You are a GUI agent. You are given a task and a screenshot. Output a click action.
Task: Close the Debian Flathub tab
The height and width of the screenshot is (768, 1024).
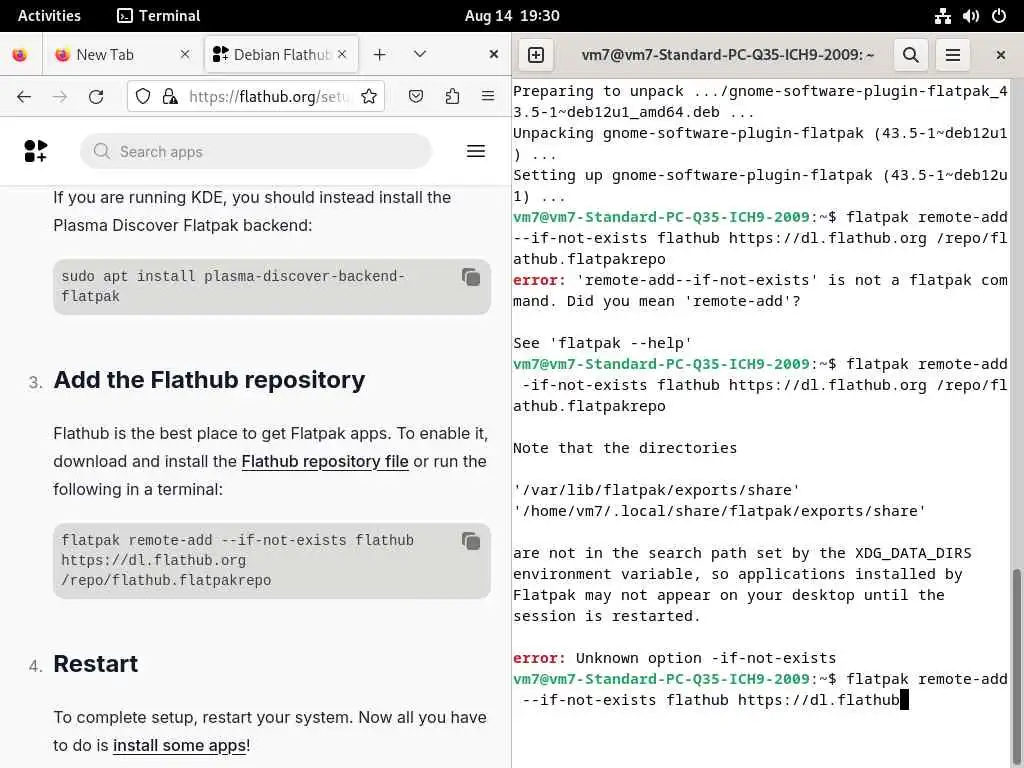342,55
